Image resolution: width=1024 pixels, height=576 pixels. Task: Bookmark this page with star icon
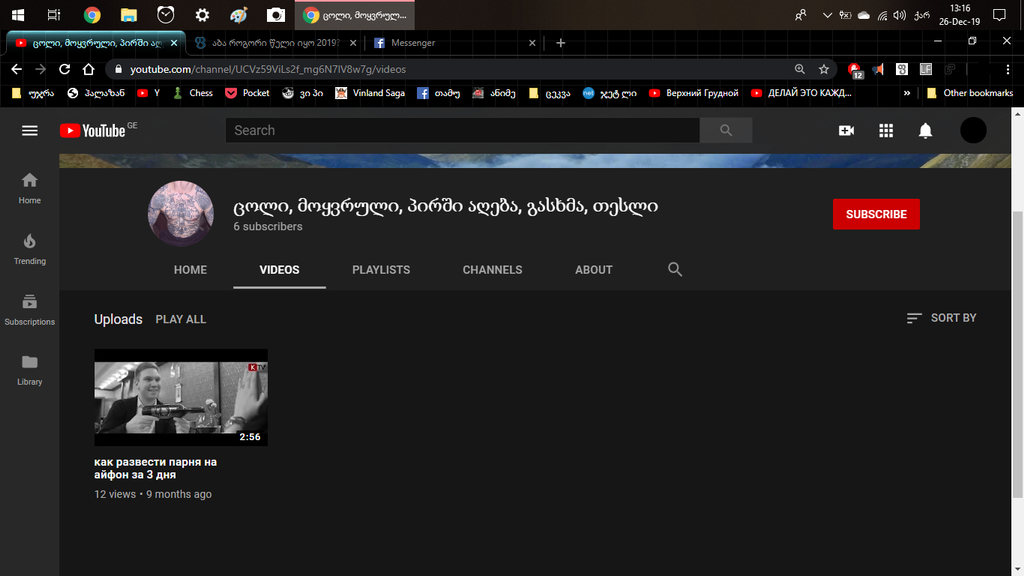pyautogui.click(x=824, y=70)
